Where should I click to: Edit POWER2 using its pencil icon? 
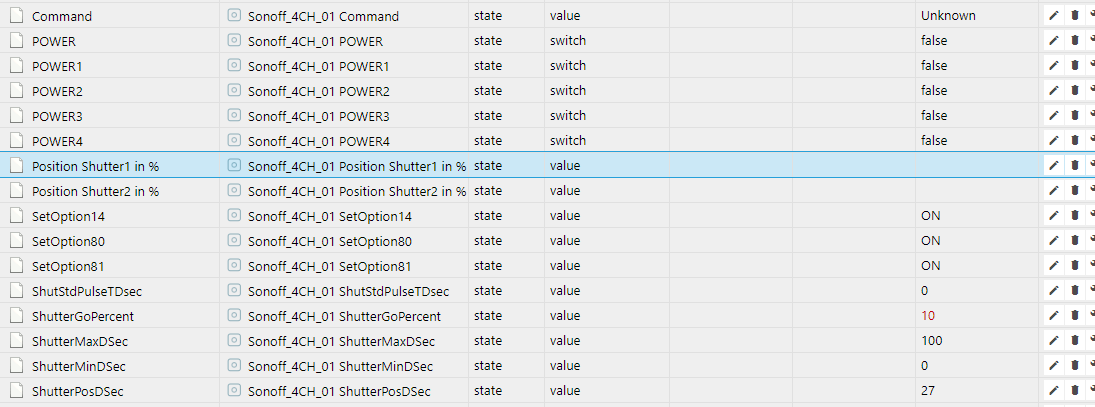pyautogui.click(x=1054, y=91)
